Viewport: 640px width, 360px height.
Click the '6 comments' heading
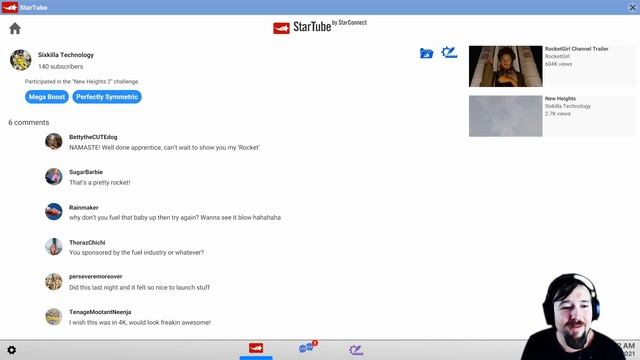pos(29,122)
